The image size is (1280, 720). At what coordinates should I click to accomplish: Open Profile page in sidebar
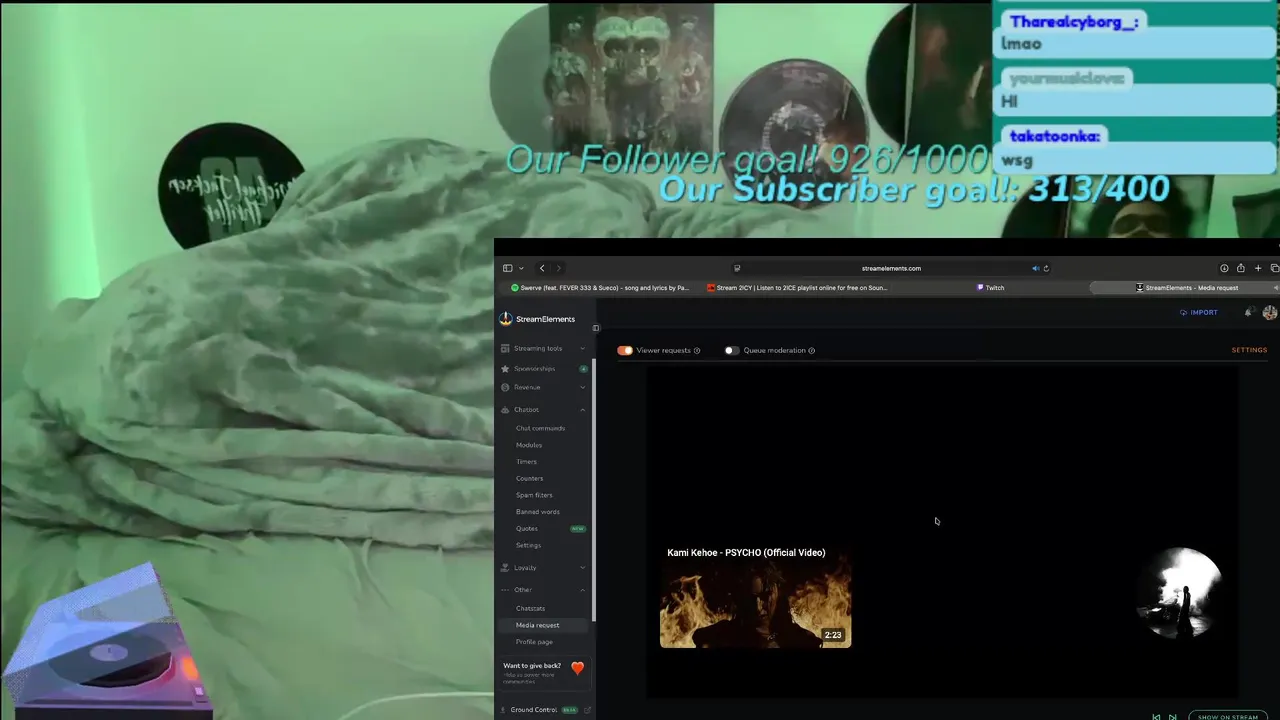534,642
